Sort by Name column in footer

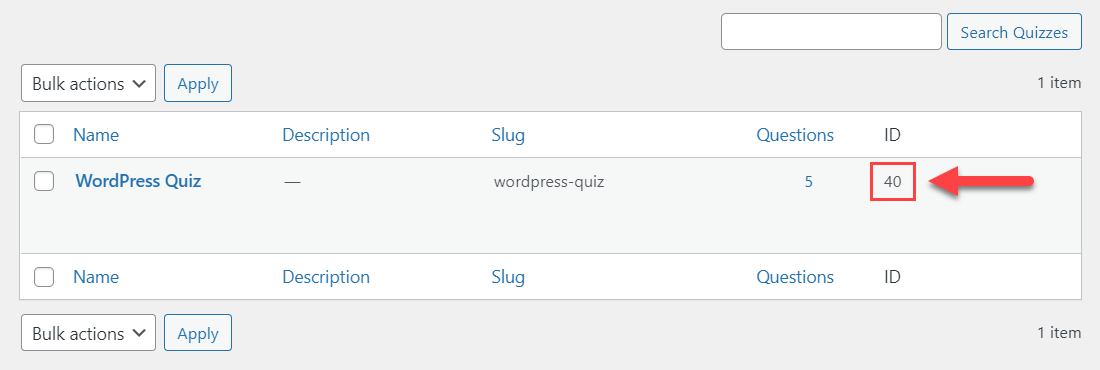click(96, 277)
